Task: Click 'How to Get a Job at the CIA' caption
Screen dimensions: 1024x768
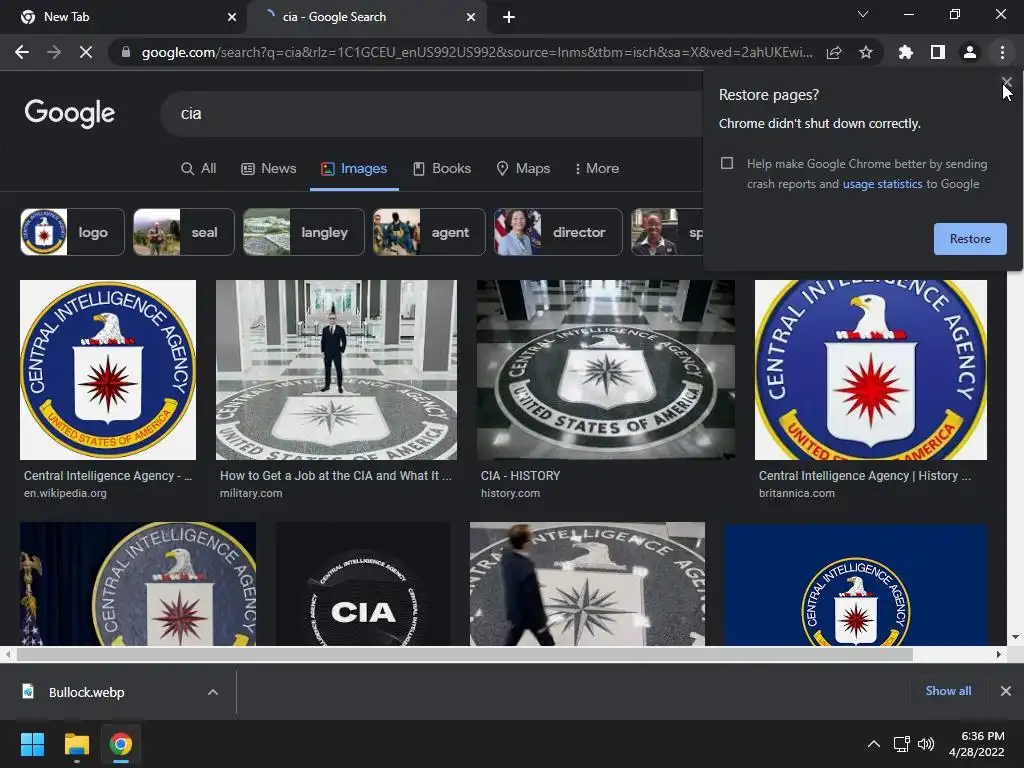Action: click(x=336, y=475)
